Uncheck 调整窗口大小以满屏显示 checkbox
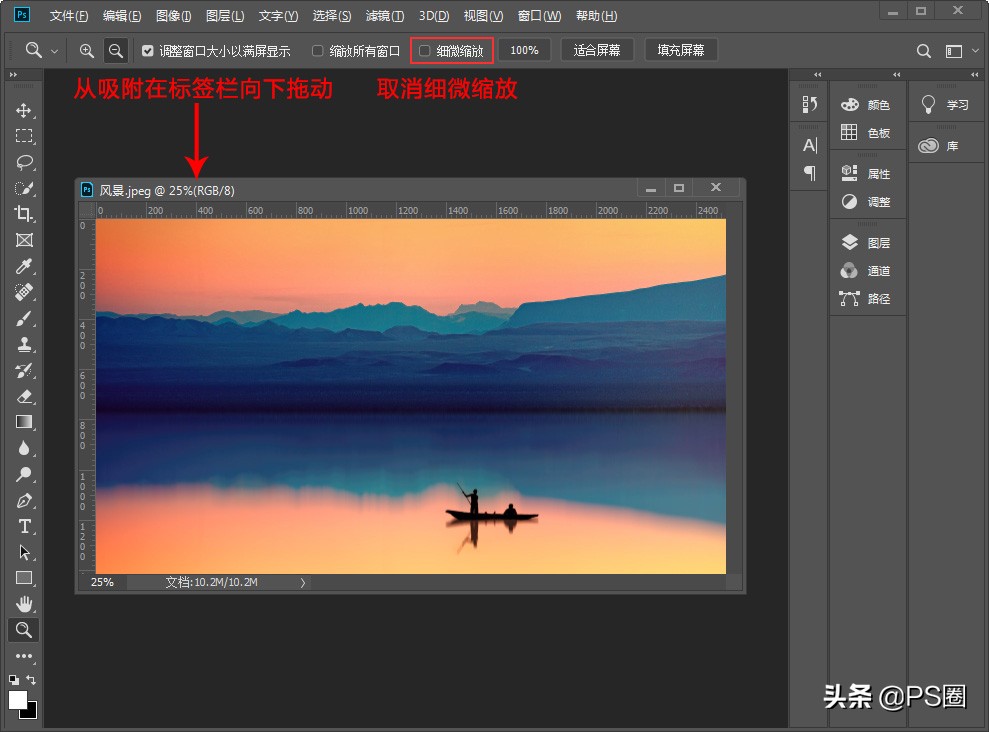This screenshot has width=989, height=732. (x=148, y=50)
